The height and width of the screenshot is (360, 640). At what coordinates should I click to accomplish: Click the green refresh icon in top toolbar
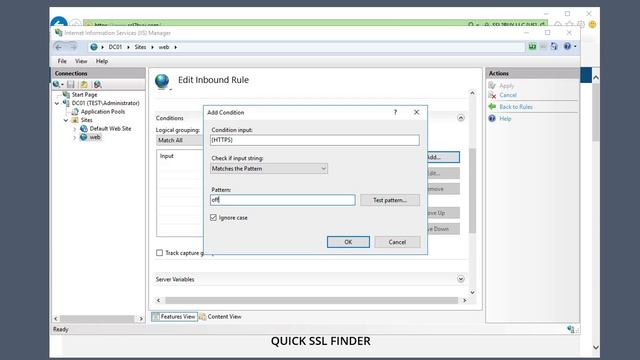click(532, 47)
